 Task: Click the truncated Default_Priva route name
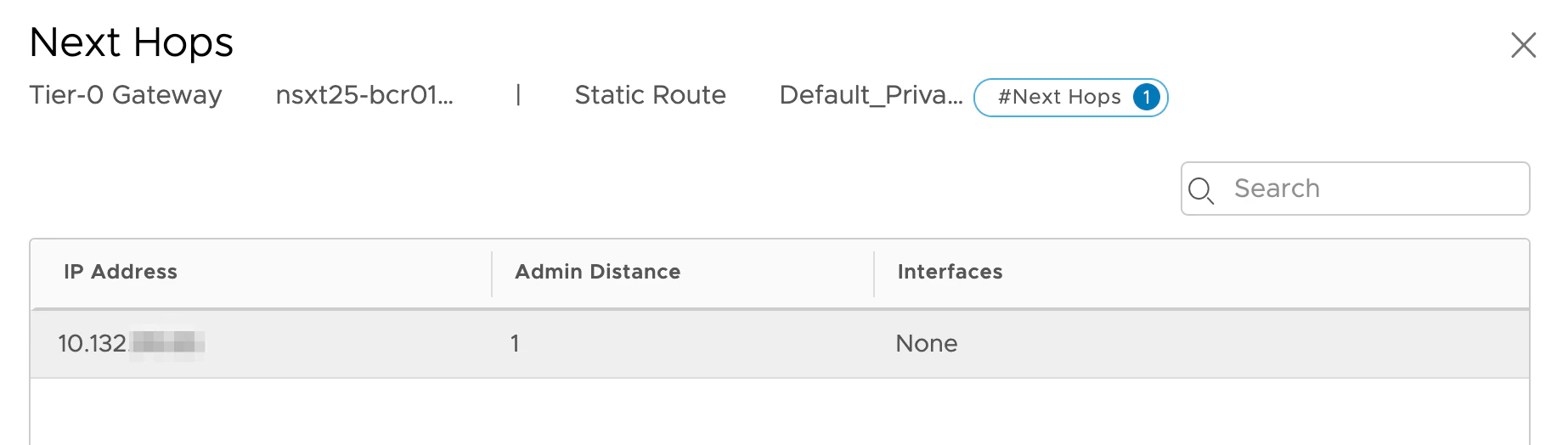click(871, 95)
